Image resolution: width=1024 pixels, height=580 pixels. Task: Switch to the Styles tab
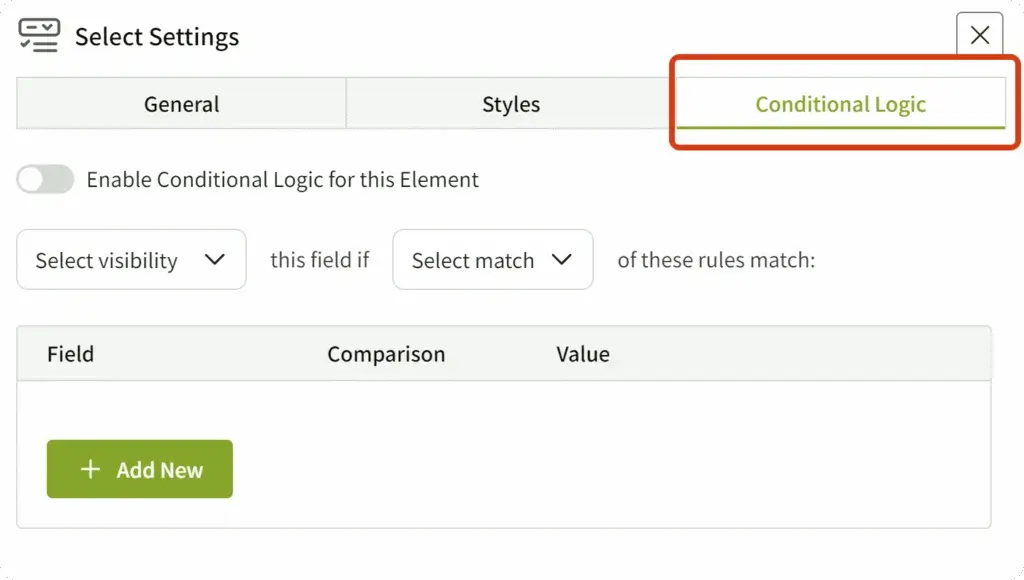pyautogui.click(x=510, y=104)
